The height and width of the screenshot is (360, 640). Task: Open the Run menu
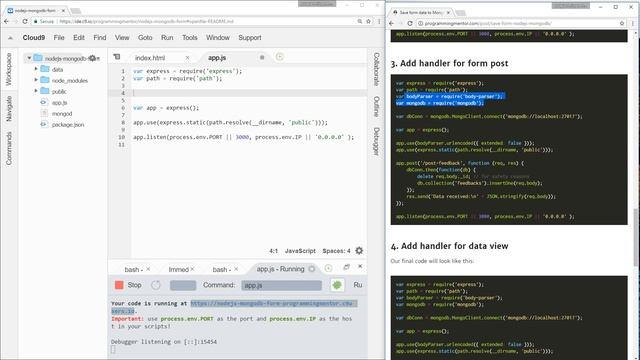[x=167, y=38]
